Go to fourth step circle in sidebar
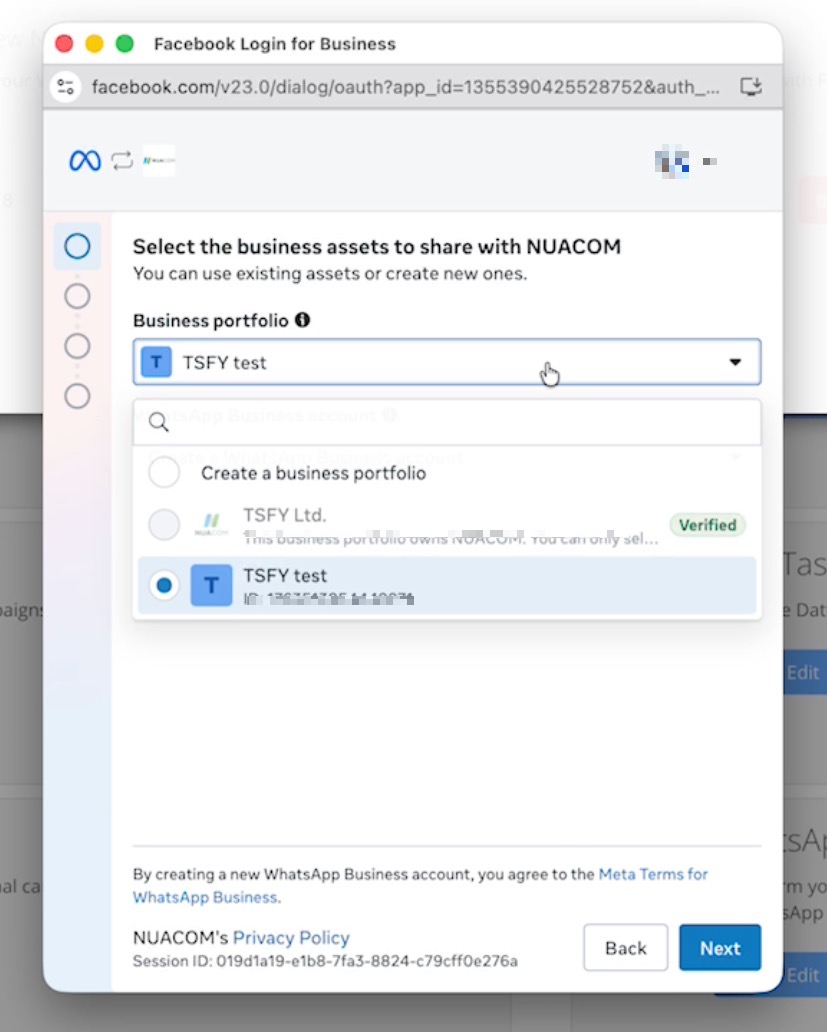Image resolution: width=827 pixels, height=1032 pixels. (x=77, y=396)
